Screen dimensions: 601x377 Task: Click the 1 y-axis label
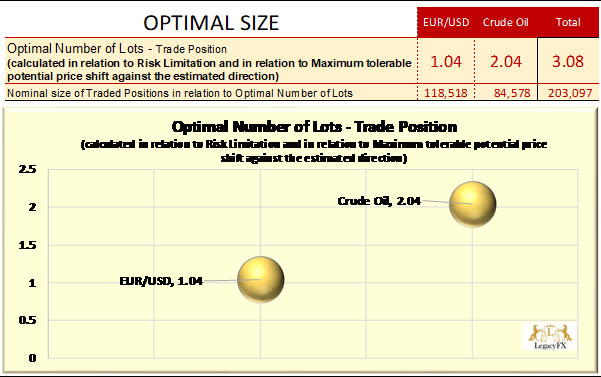(x=32, y=283)
